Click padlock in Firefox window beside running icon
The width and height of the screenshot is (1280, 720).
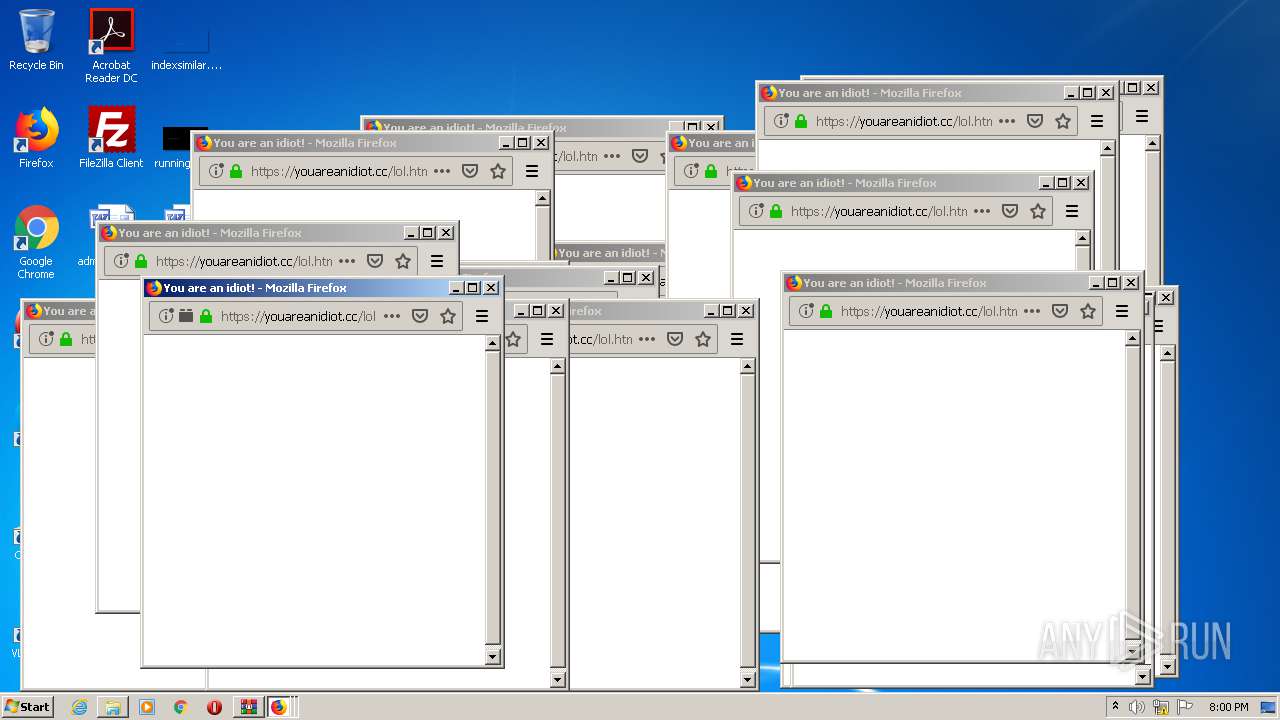pos(236,171)
